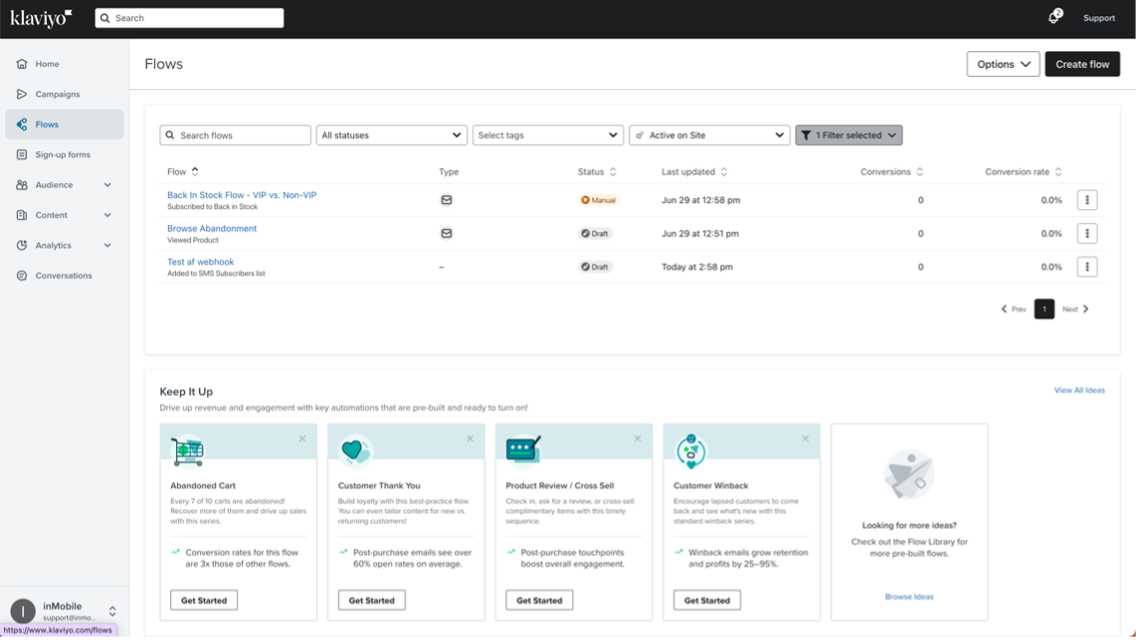Dismiss the Customer Thank You card
The height and width of the screenshot is (641, 1139).
click(x=470, y=438)
